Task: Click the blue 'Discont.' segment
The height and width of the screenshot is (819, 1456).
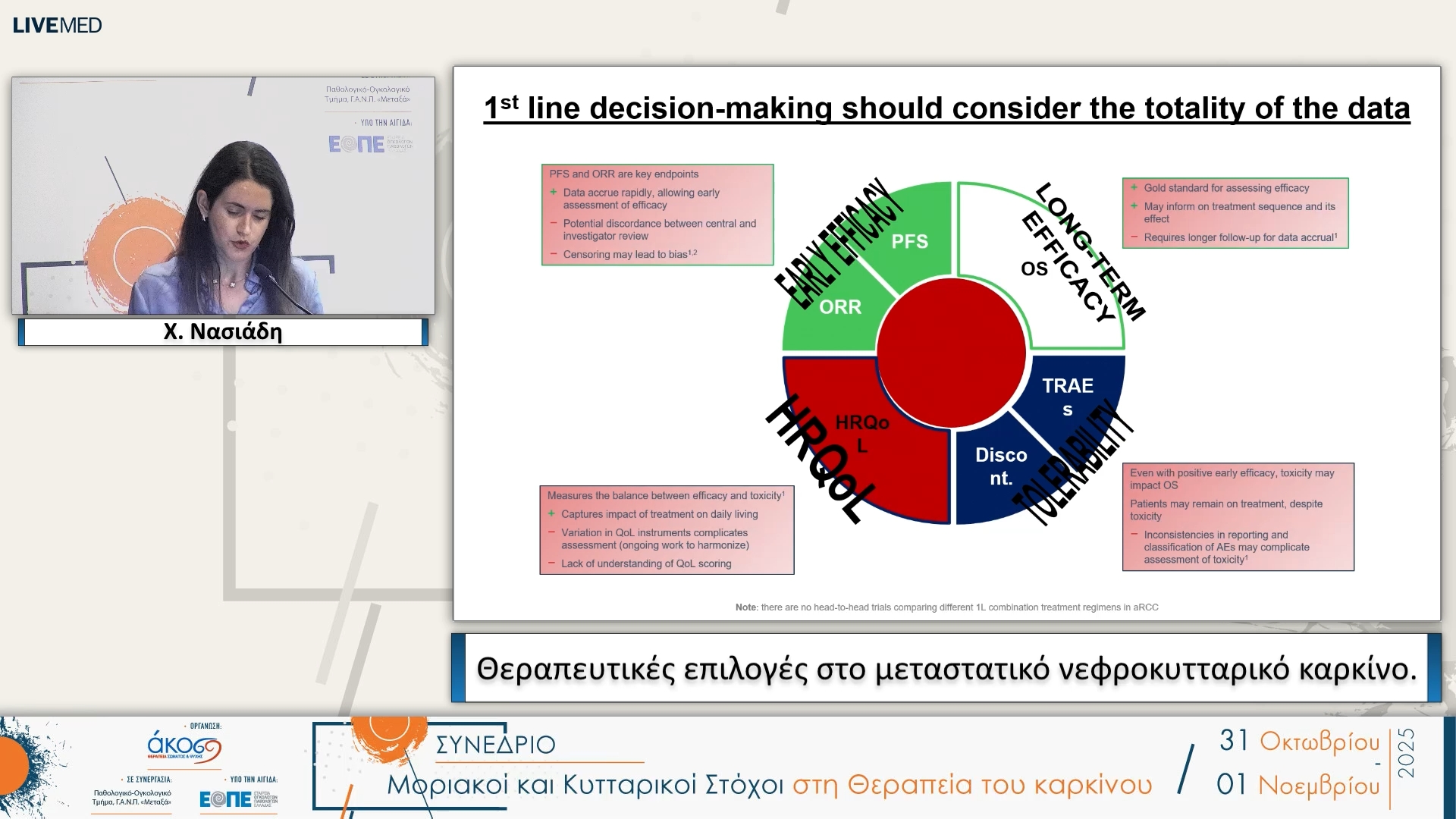Action: coord(1001,466)
